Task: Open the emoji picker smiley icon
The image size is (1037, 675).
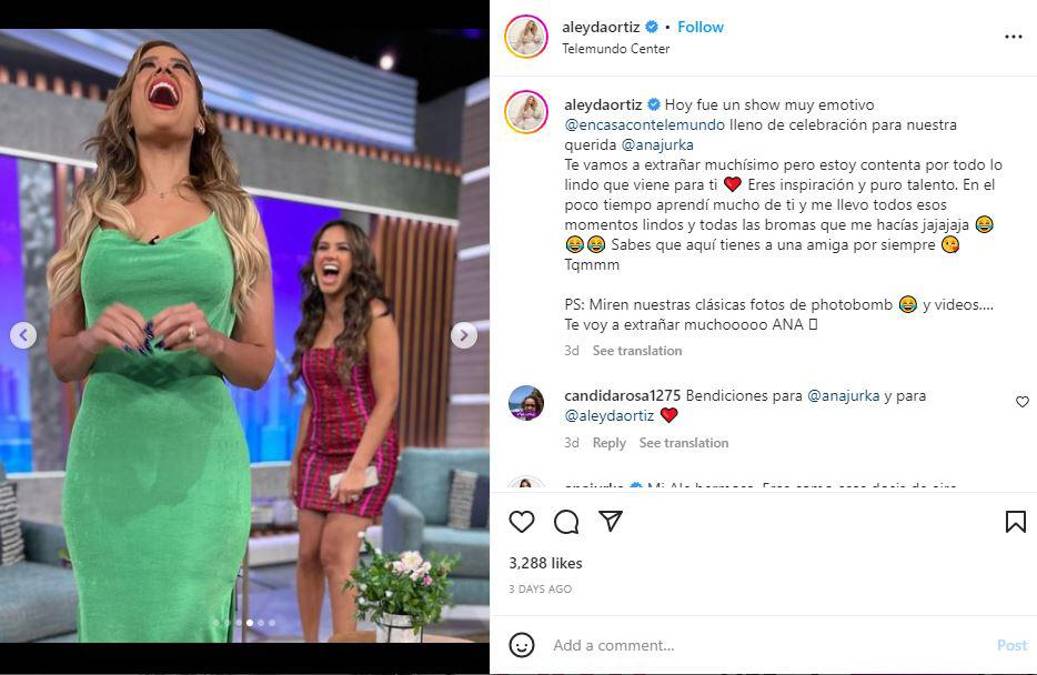Action: coord(521,645)
